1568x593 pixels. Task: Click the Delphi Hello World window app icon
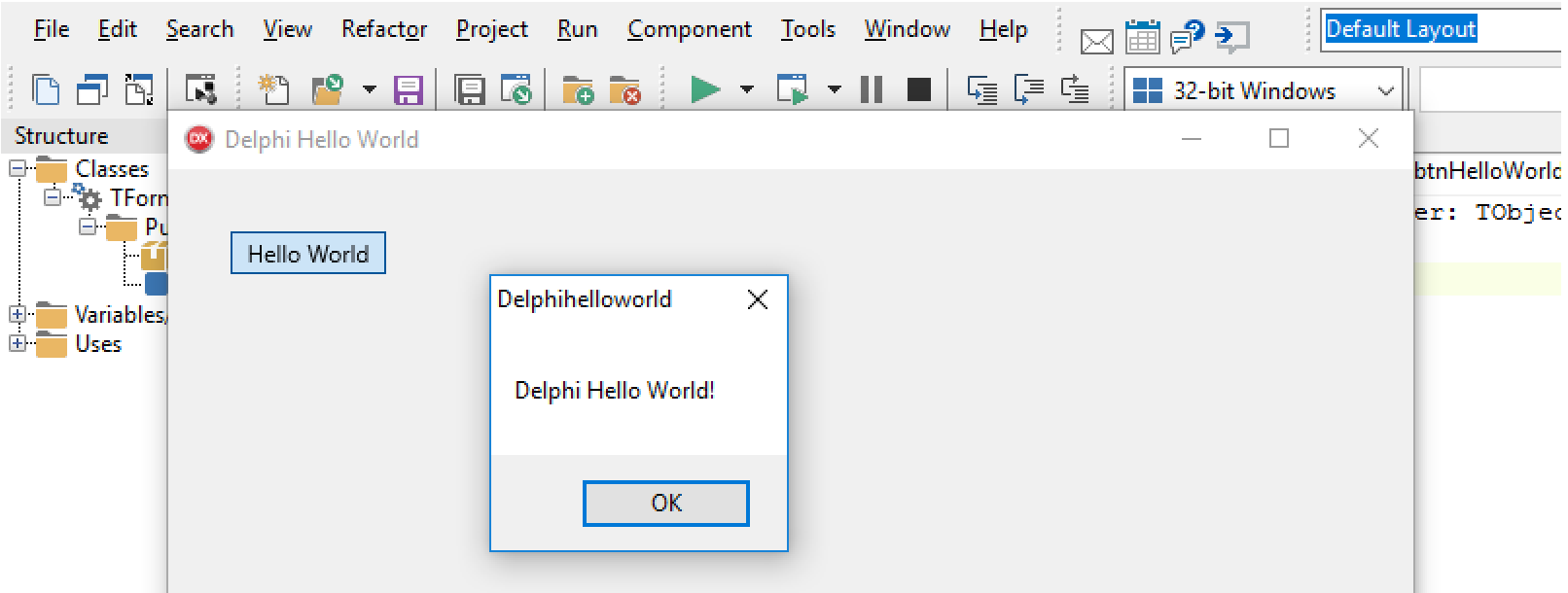click(x=199, y=139)
